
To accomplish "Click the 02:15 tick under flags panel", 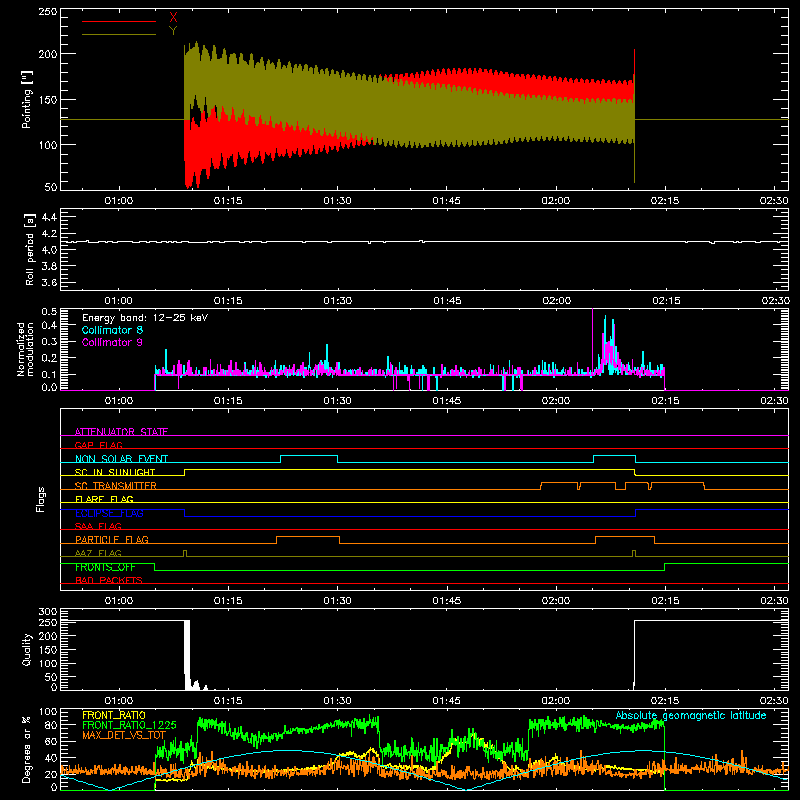I will coord(665,601).
